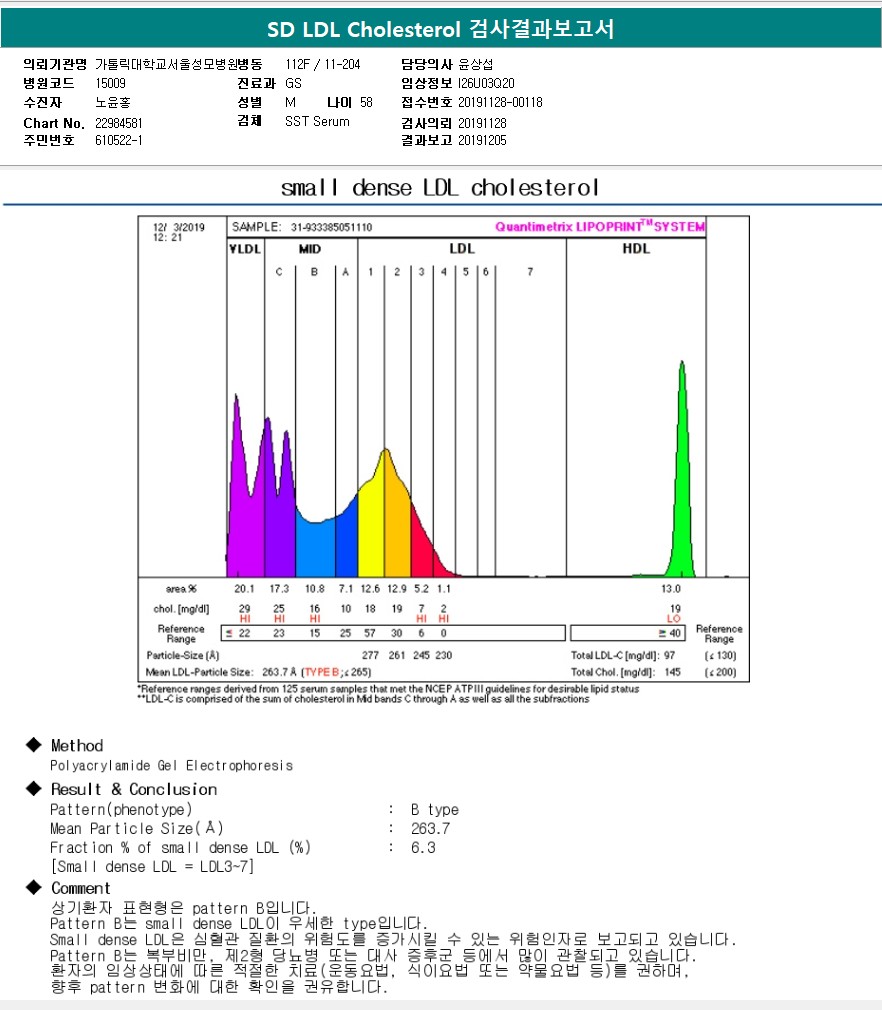Click the ward value '112F / 11-204'

coord(323,64)
